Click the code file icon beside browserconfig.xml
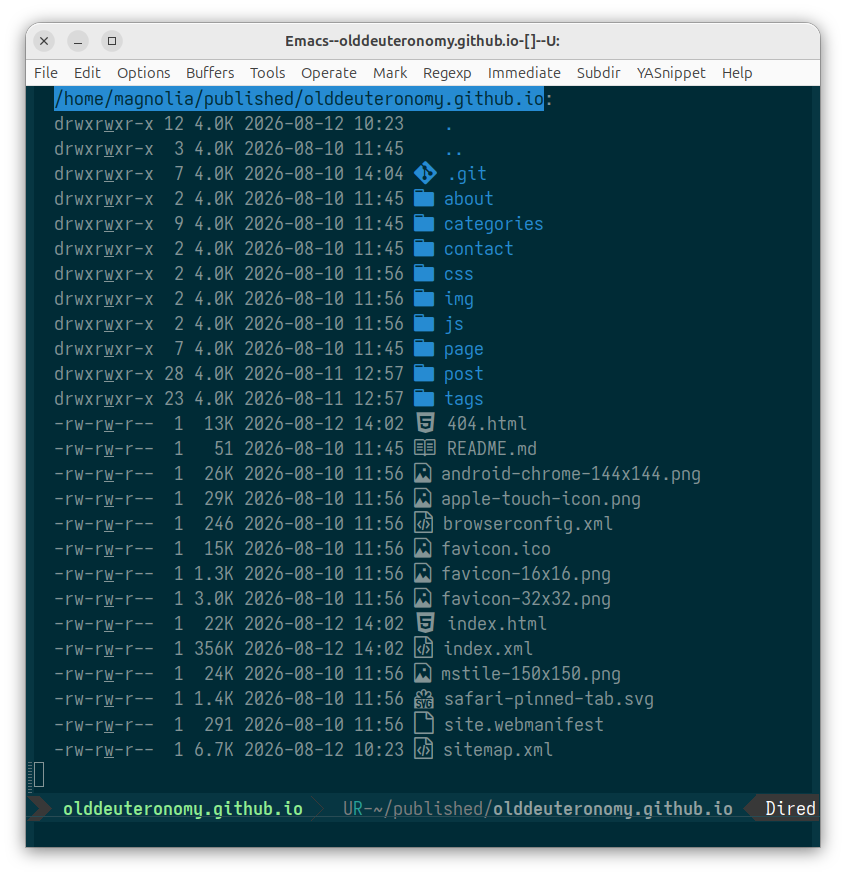Screen dimensions: 846x876 424,523
